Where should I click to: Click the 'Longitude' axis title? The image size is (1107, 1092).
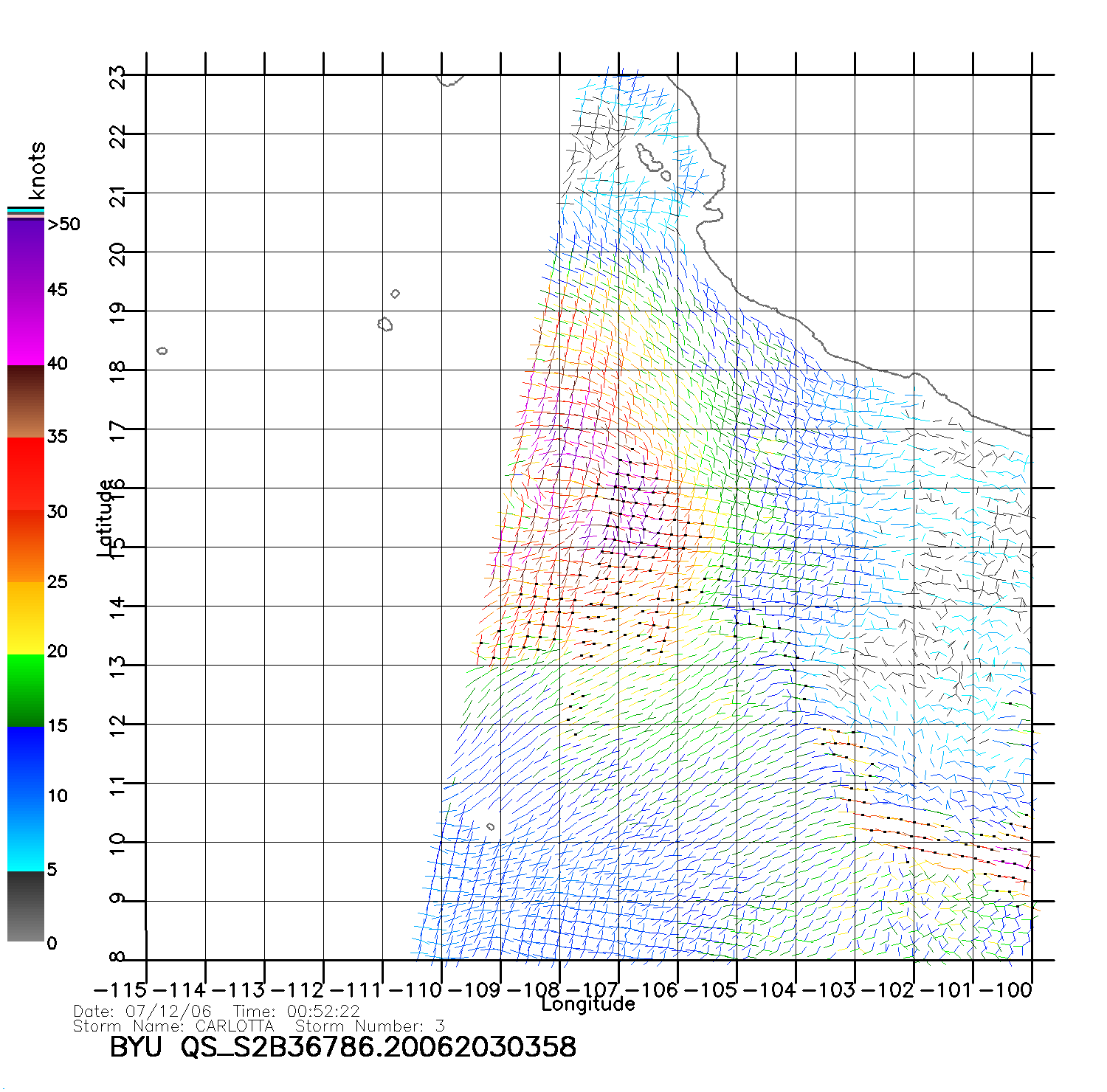[x=588, y=1004]
